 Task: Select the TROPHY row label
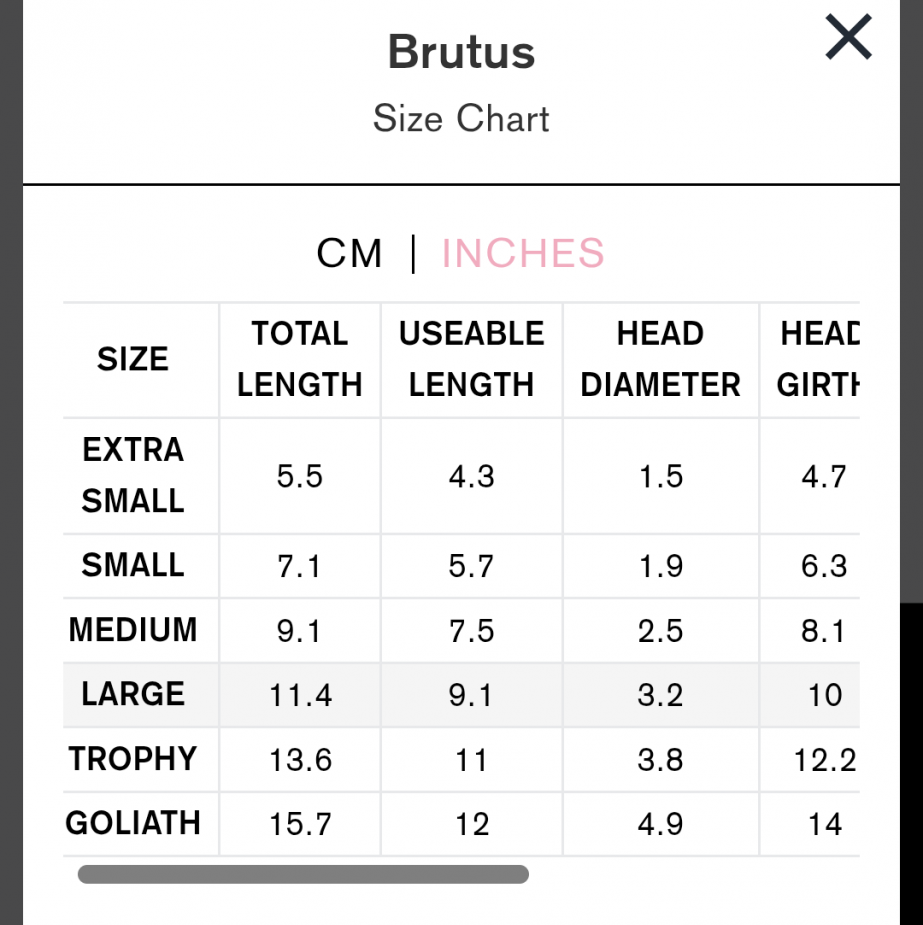tap(133, 759)
